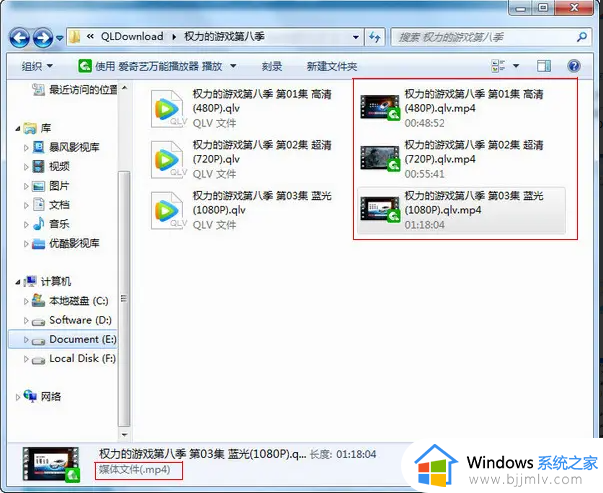The height and width of the screenshot is (493, 603).
Task: Open 文档 library
Action: tap(59, 205)
